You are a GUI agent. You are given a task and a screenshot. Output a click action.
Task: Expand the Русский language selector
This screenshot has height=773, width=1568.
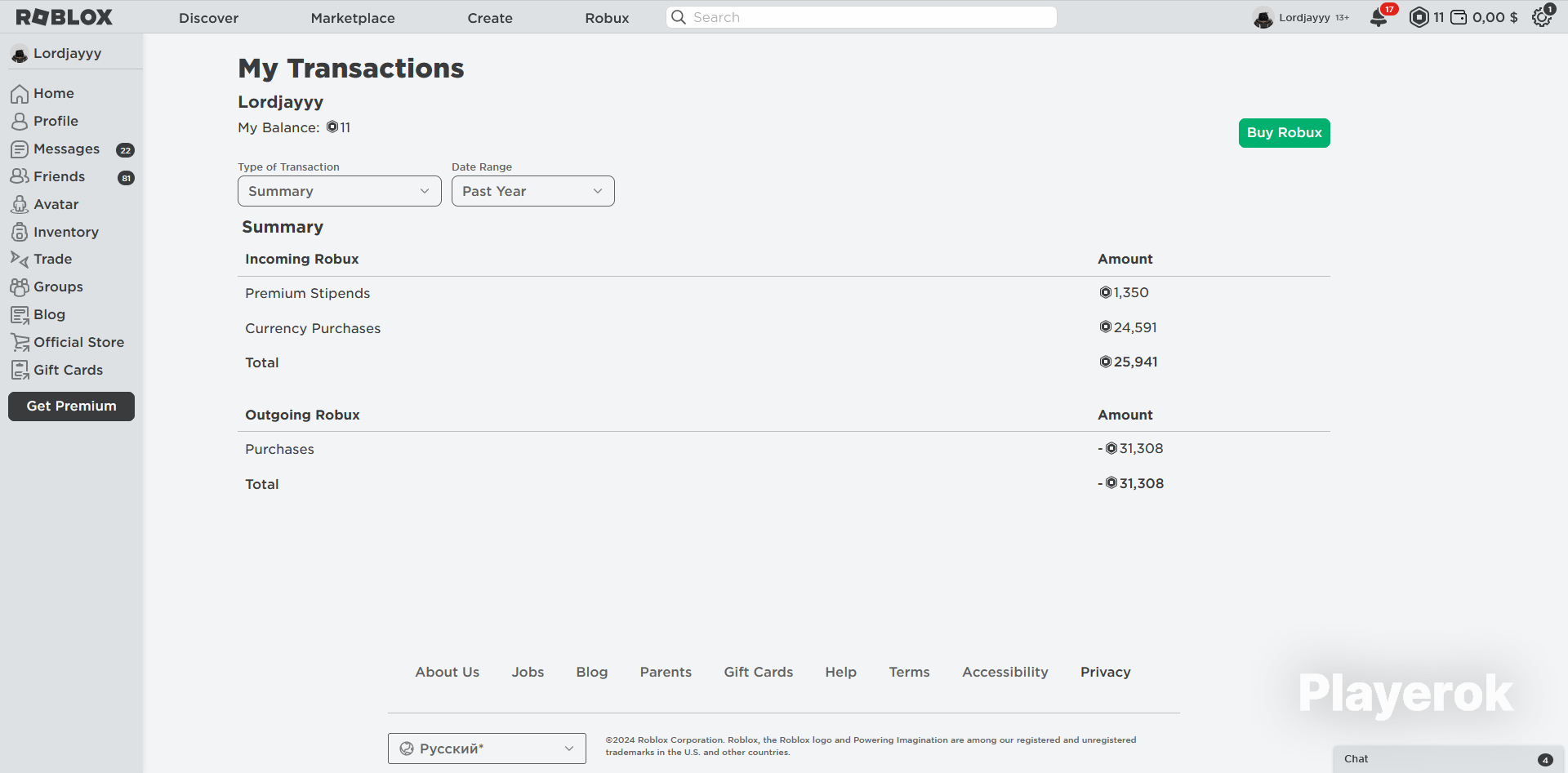point(487,749)
